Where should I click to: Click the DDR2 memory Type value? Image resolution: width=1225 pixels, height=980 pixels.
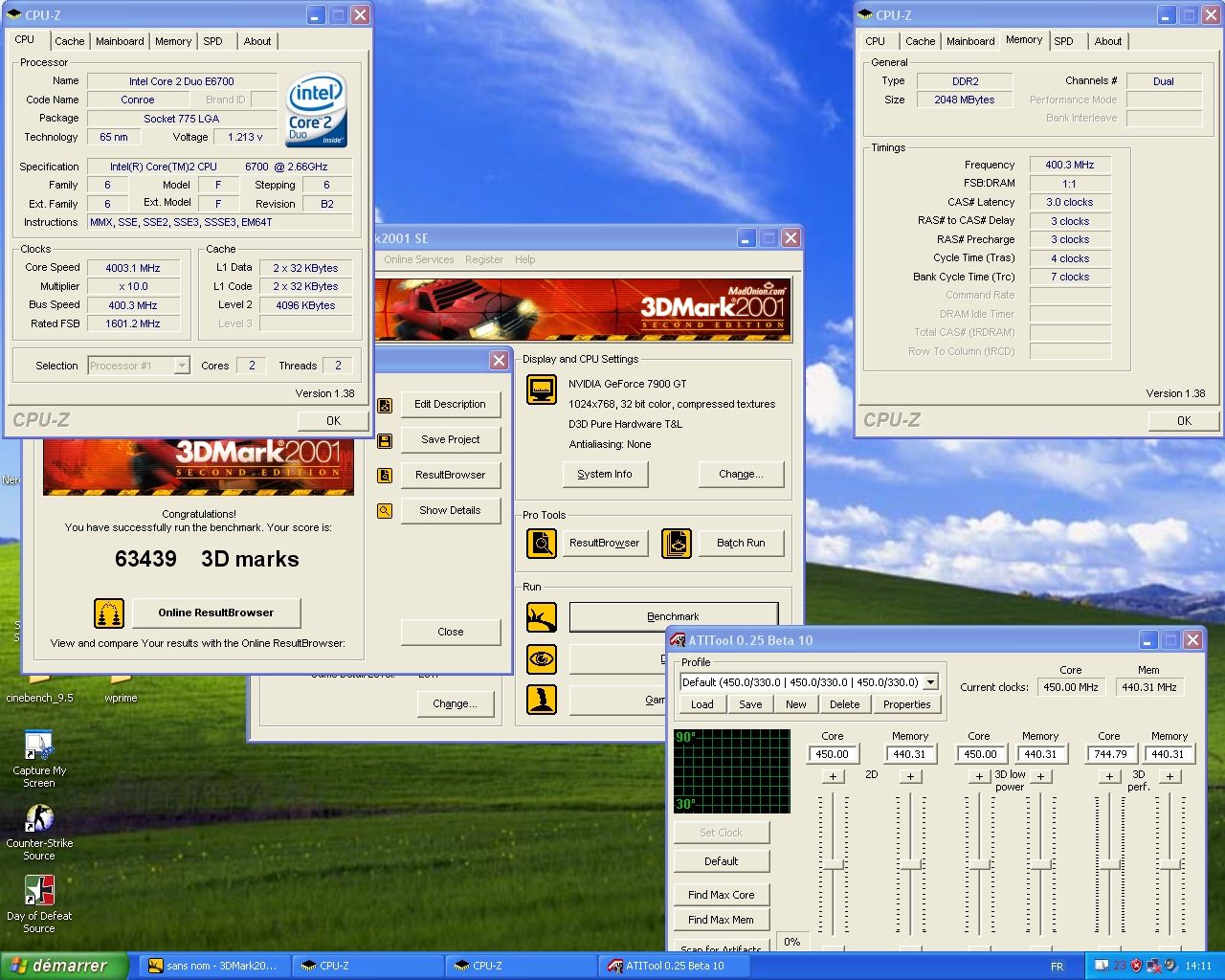click(x=965, y=81)
